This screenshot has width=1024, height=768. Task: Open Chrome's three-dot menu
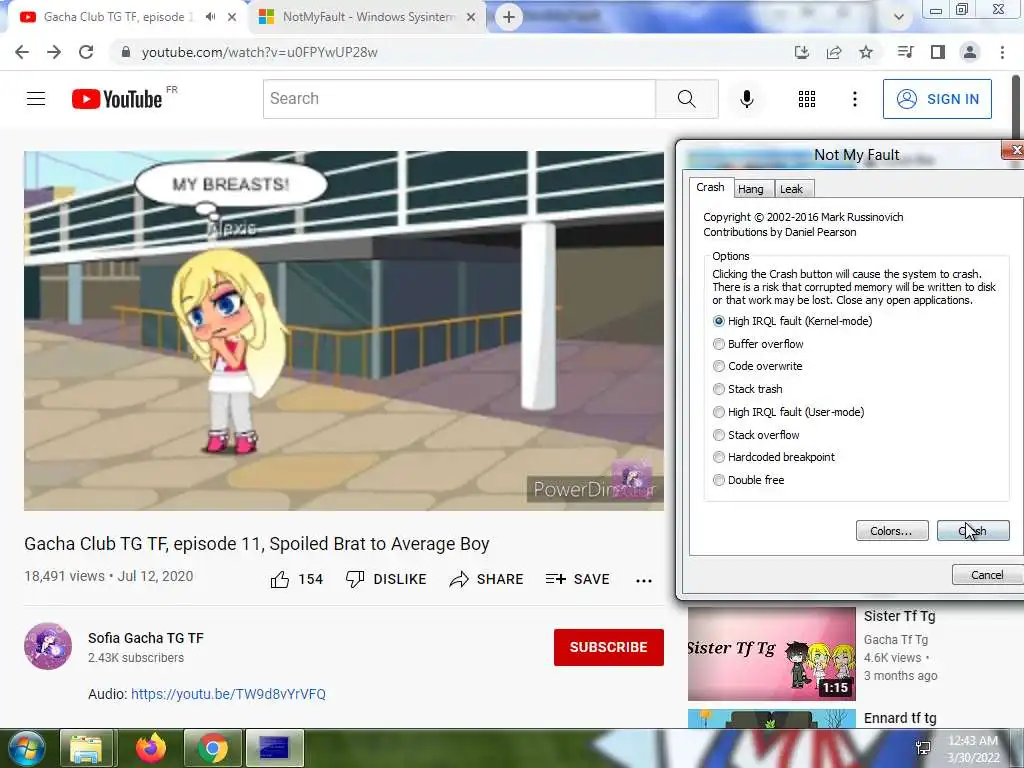pyautogui.click(x=1002, y=52)
